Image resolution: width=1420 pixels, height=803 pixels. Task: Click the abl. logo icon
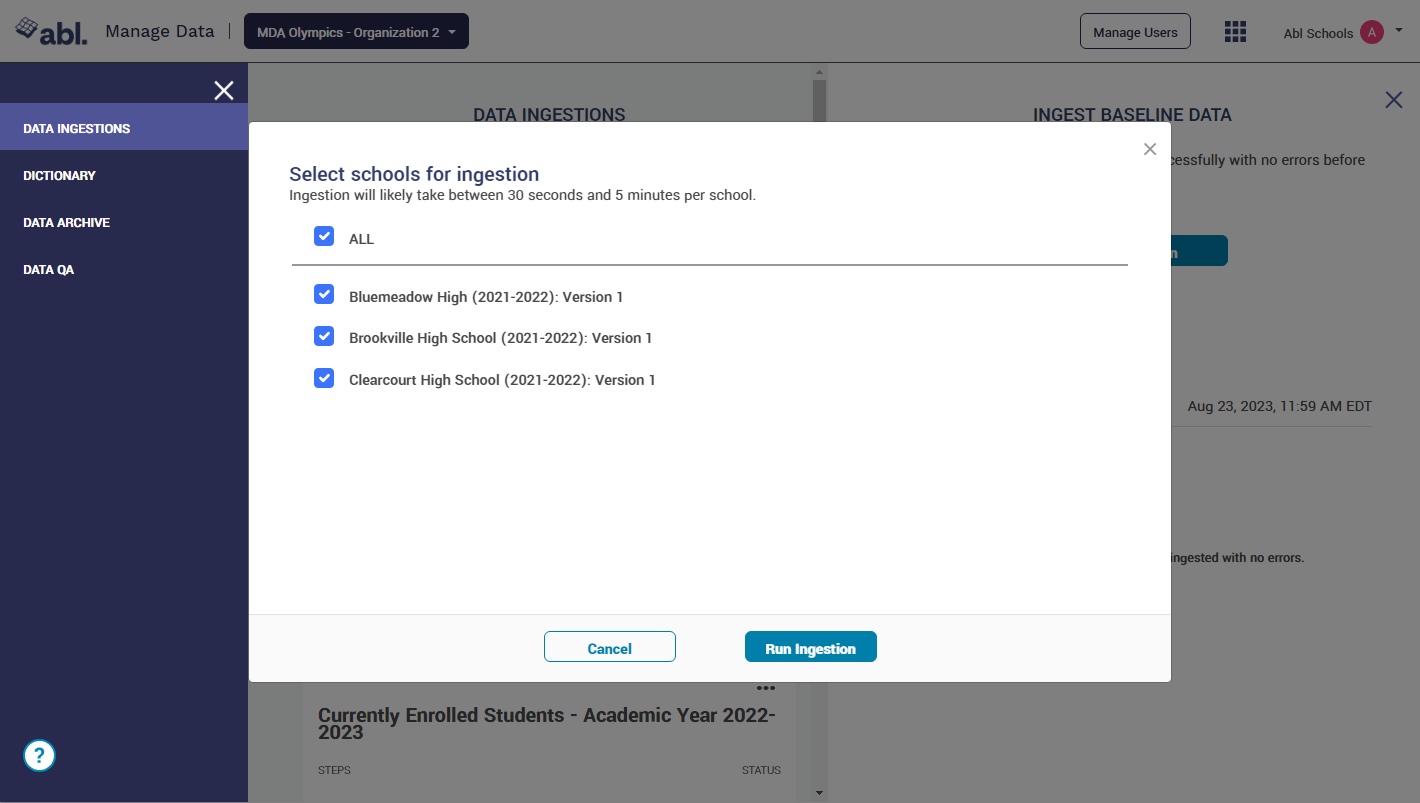[x=51, y=31]
